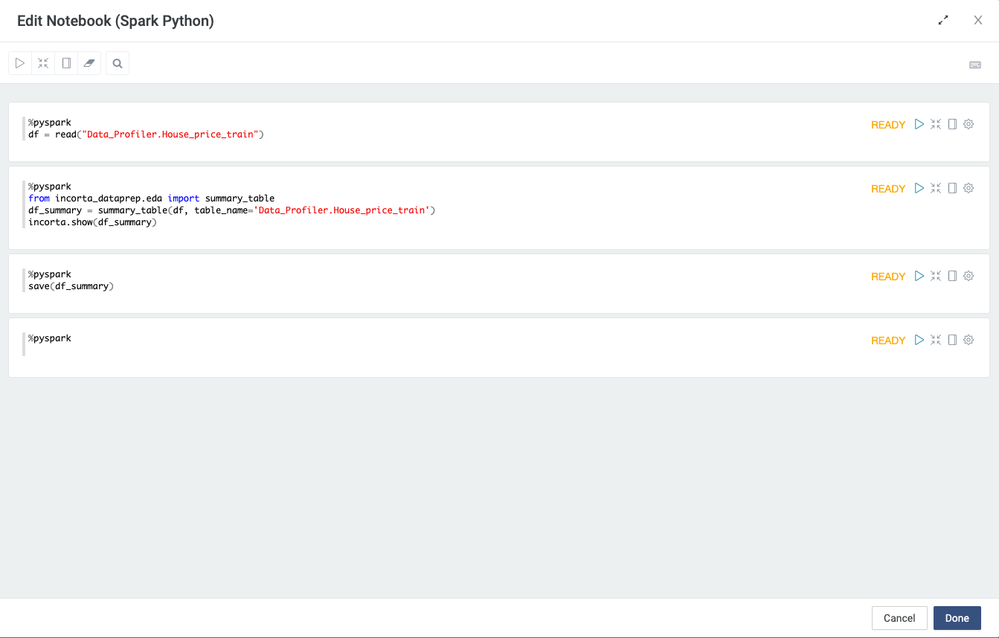
Task: Toggle output of the first paragraph
Action: 952,125
